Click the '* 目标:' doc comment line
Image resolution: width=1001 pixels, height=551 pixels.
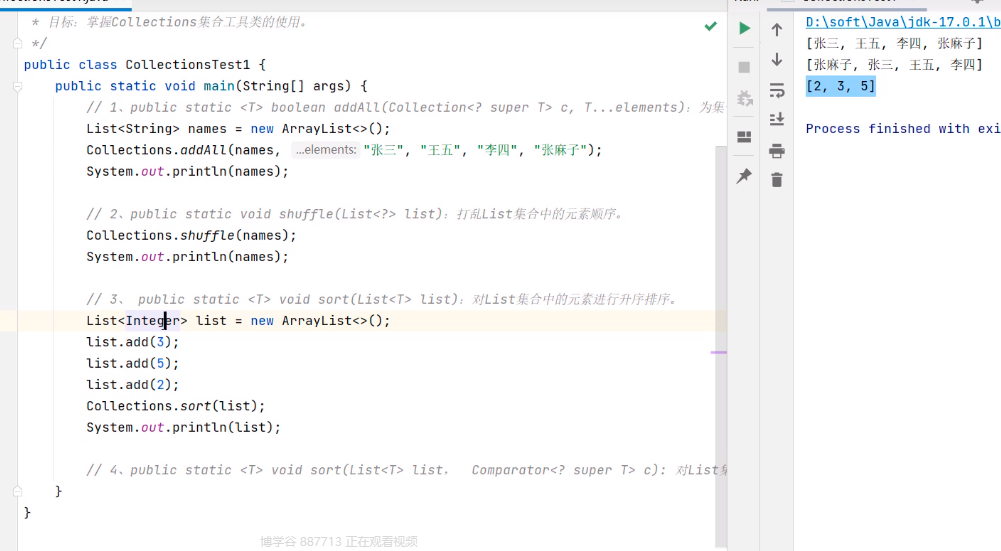(x=170, y=22)
